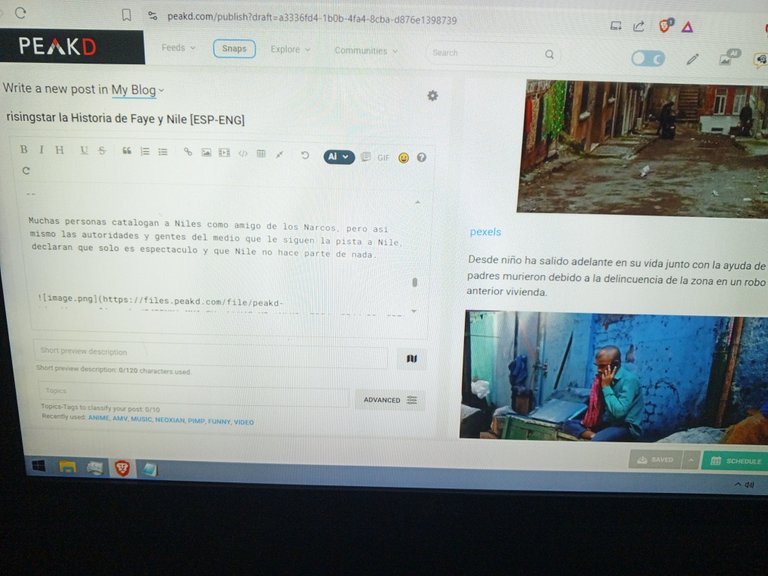
Task: Add the recently used VIDEO tag
Action: [x=243, y=422]
